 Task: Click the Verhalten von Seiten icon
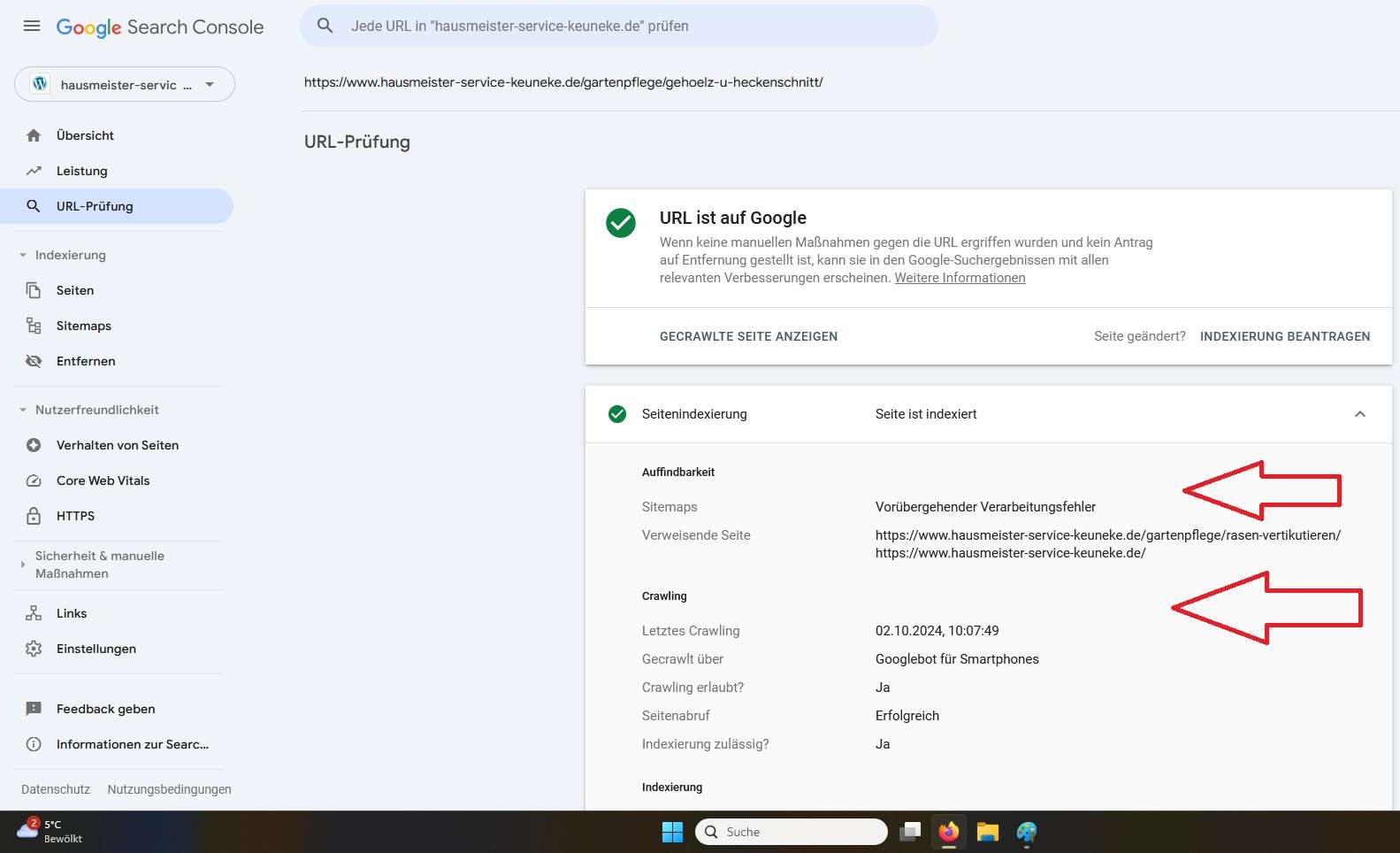point(34,445)
